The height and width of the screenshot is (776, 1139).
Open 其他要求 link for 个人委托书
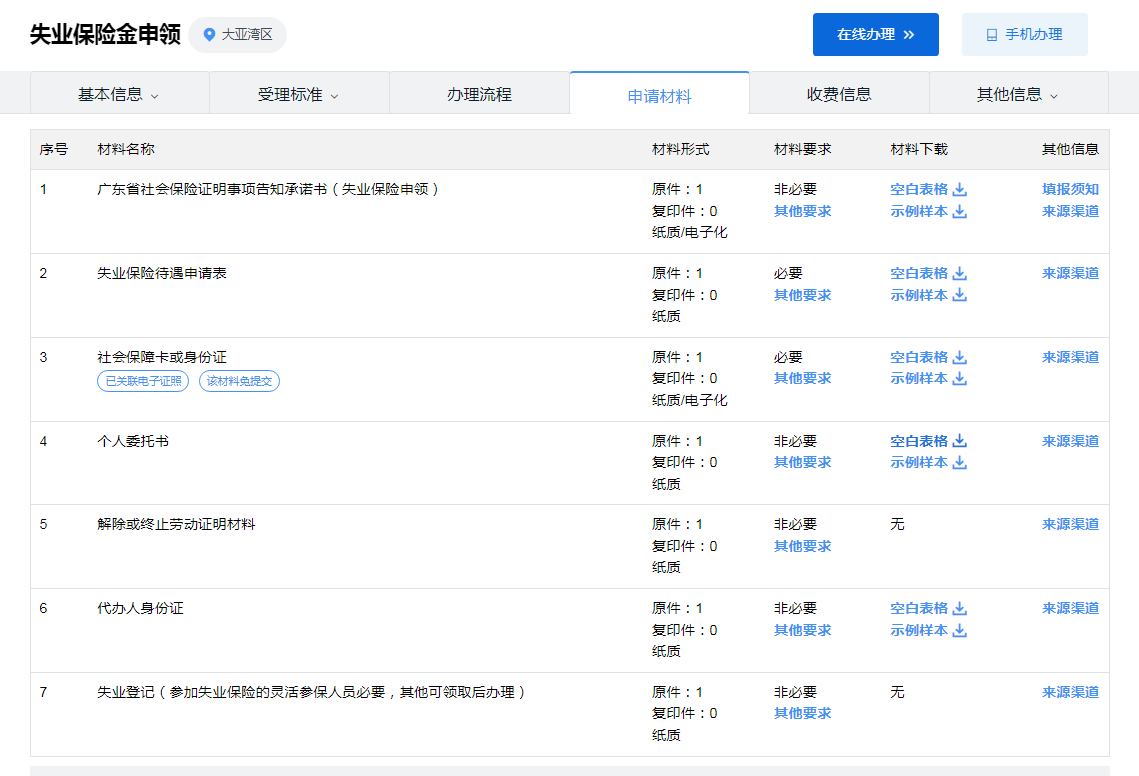[x=803, y=462]
